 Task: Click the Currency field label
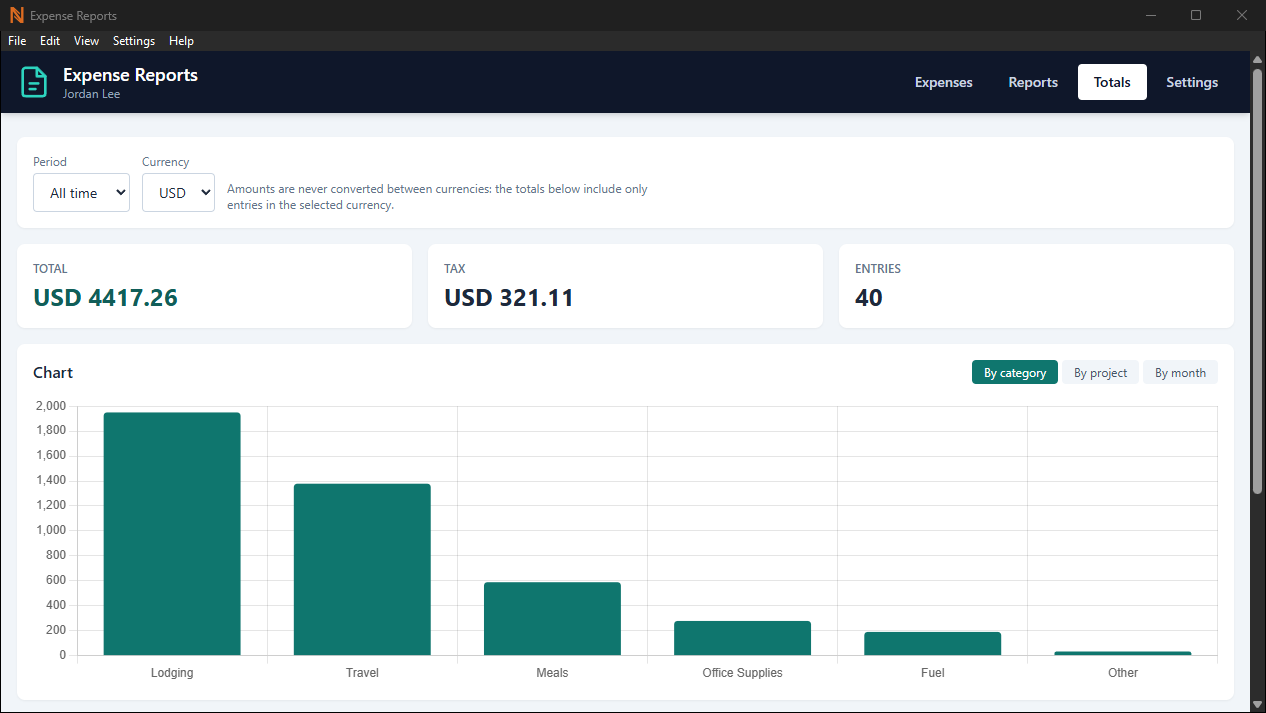click(165, 162)
